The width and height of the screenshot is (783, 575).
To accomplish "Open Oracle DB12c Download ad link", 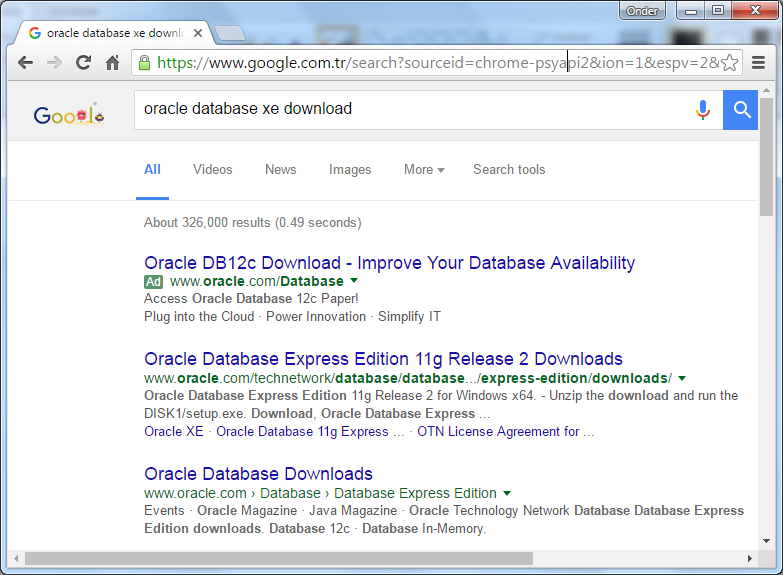I will pos(390,263).
